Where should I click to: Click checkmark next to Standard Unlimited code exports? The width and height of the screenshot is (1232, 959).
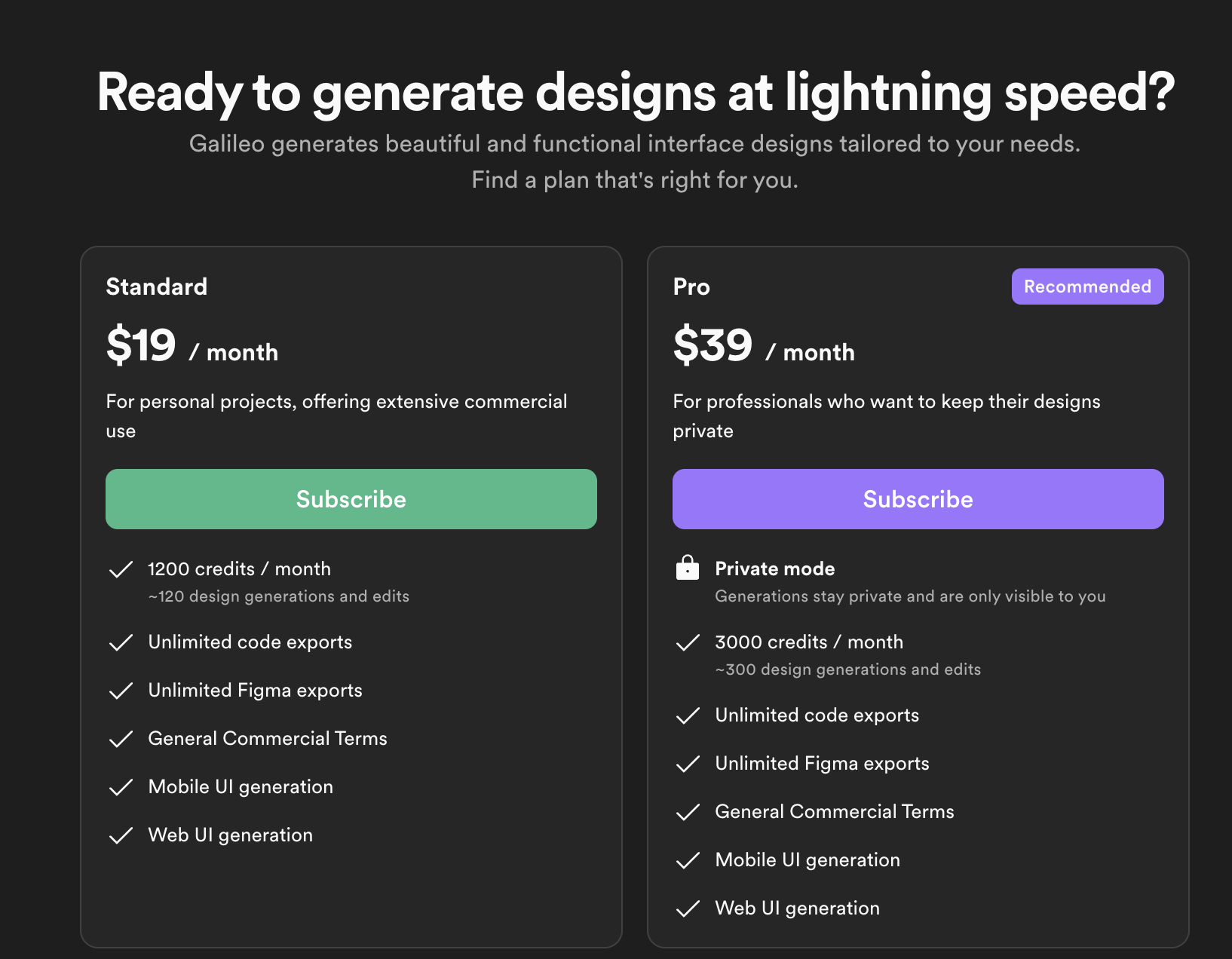point(121,642)
